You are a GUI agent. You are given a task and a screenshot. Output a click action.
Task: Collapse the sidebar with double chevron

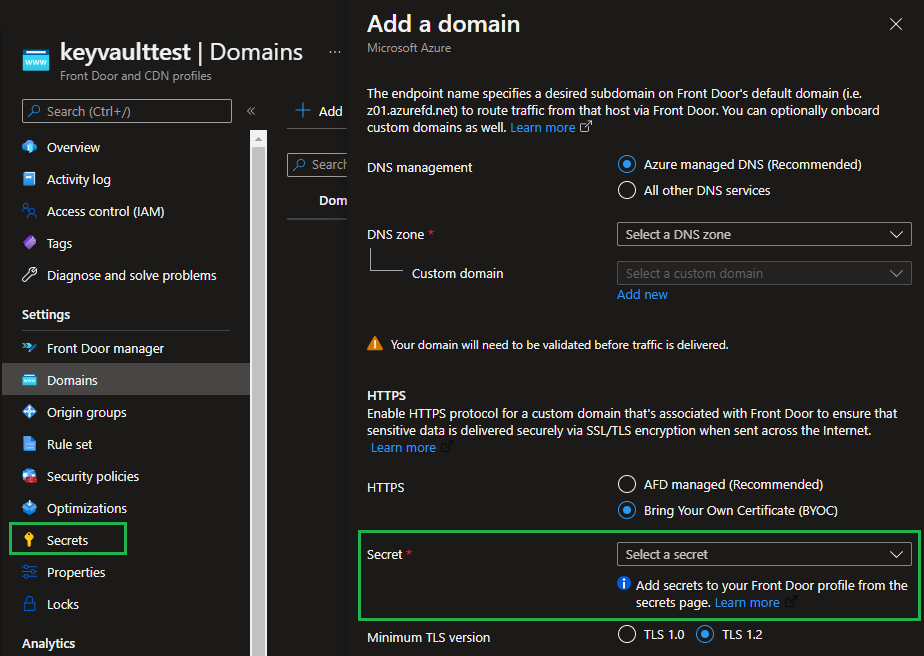(x=251, y=111)
